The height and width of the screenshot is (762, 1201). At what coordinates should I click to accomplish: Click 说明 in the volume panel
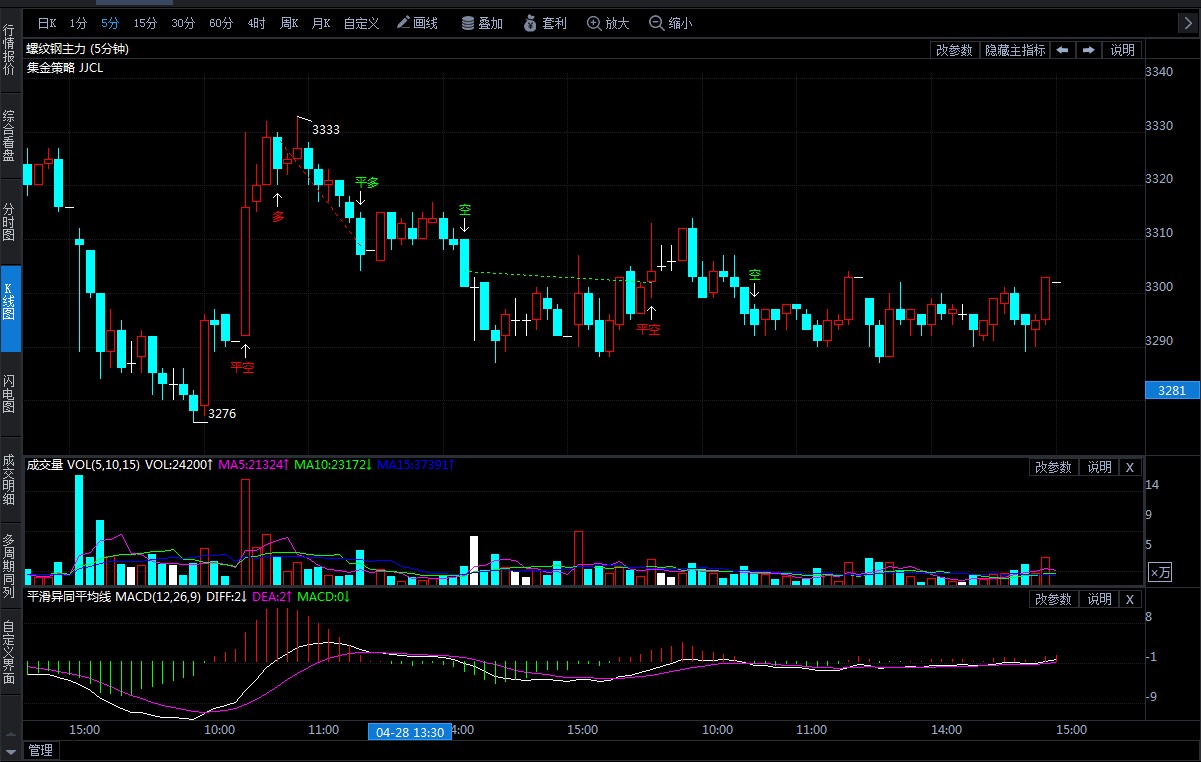pyautogui.click(x=1099, y=467)
